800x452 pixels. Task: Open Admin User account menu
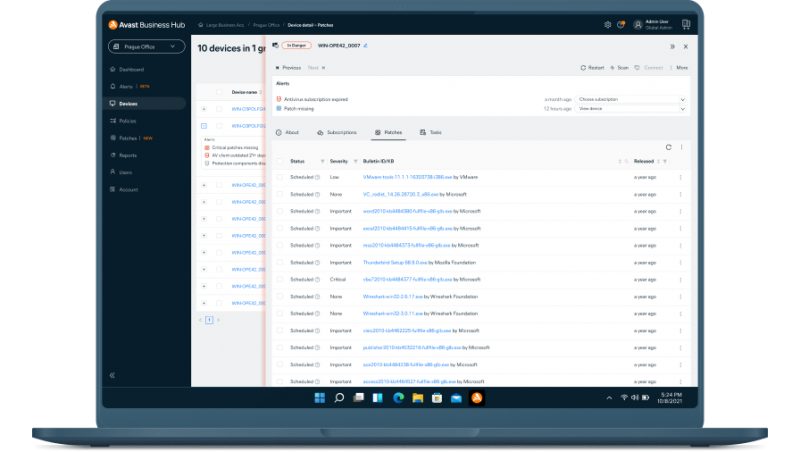click(x=653, y=24)
